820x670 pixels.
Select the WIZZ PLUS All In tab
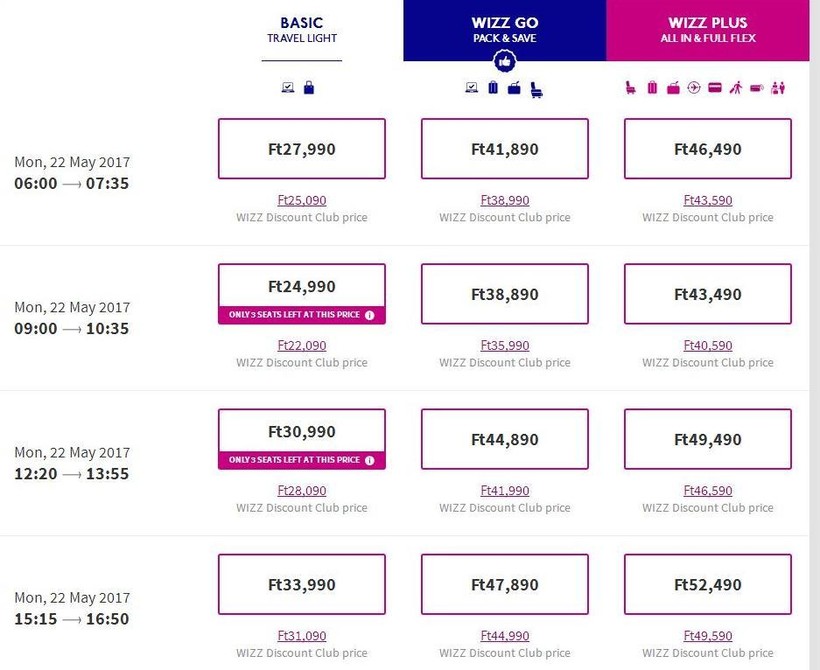click(707, 30)
